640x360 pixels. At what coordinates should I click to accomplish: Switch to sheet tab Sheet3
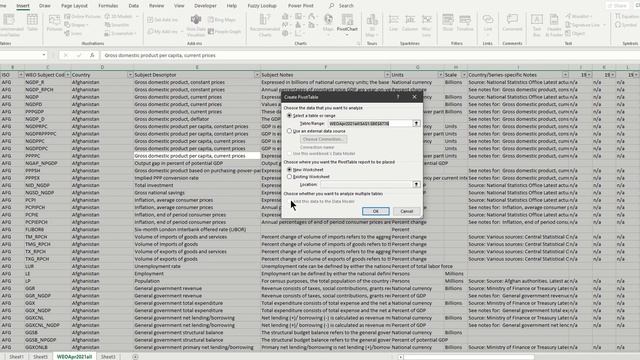108,357
